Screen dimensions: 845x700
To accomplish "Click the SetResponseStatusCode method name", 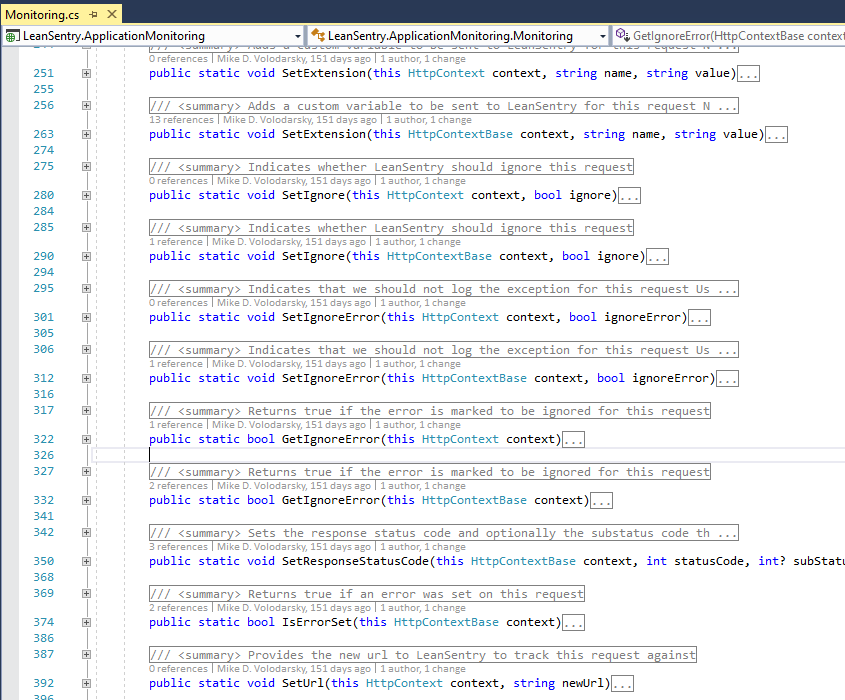I will pos(355,561).
